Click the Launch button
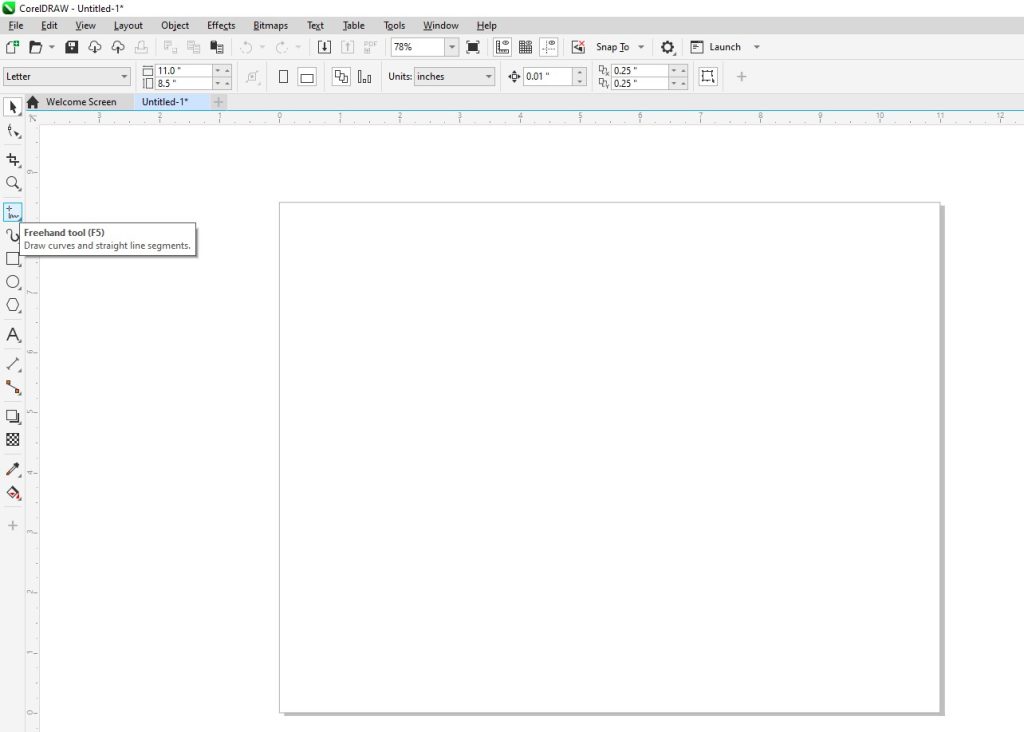Screen dimensions: 1024x732 (724, 46)
